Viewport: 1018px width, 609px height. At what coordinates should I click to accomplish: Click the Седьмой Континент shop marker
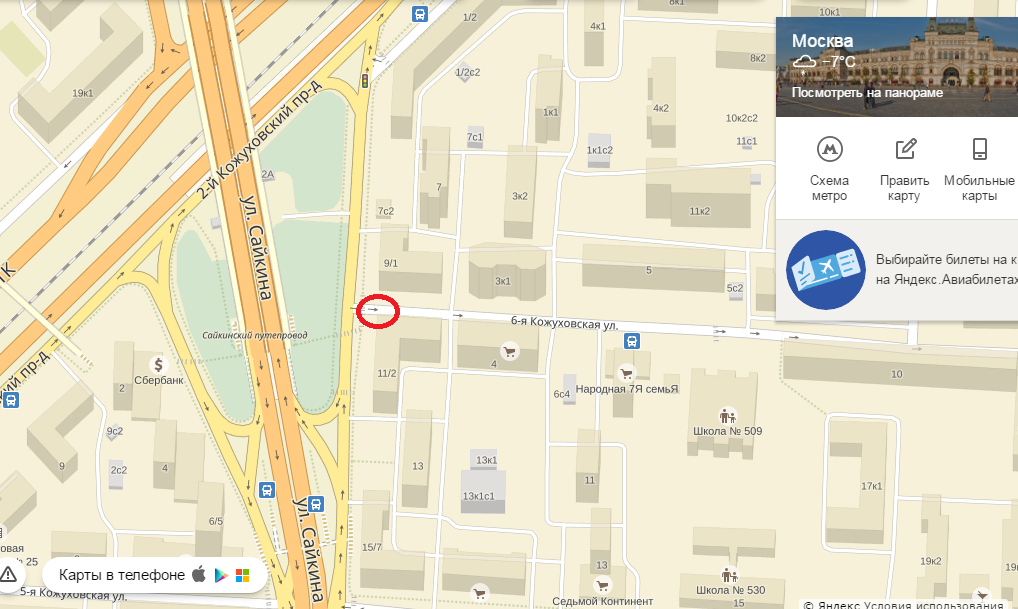tap(602, 585)
